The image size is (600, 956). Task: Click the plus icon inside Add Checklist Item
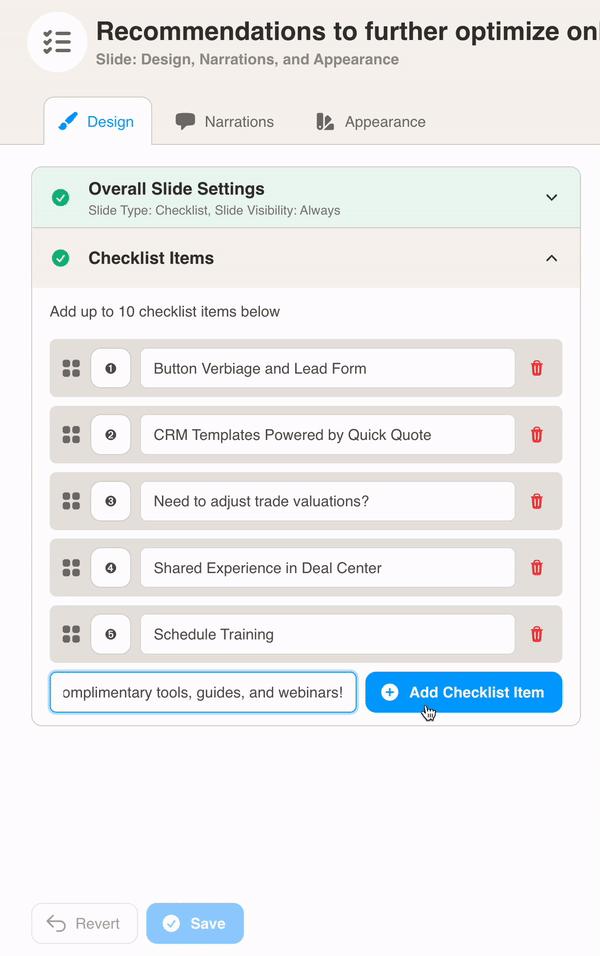(x=389, y=692)
